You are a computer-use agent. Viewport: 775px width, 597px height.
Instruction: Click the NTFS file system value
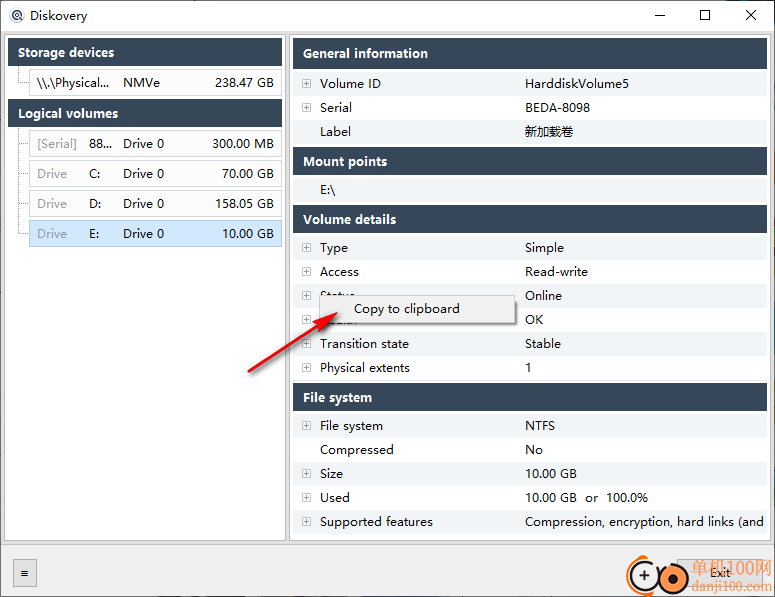[x=540, y=426]
